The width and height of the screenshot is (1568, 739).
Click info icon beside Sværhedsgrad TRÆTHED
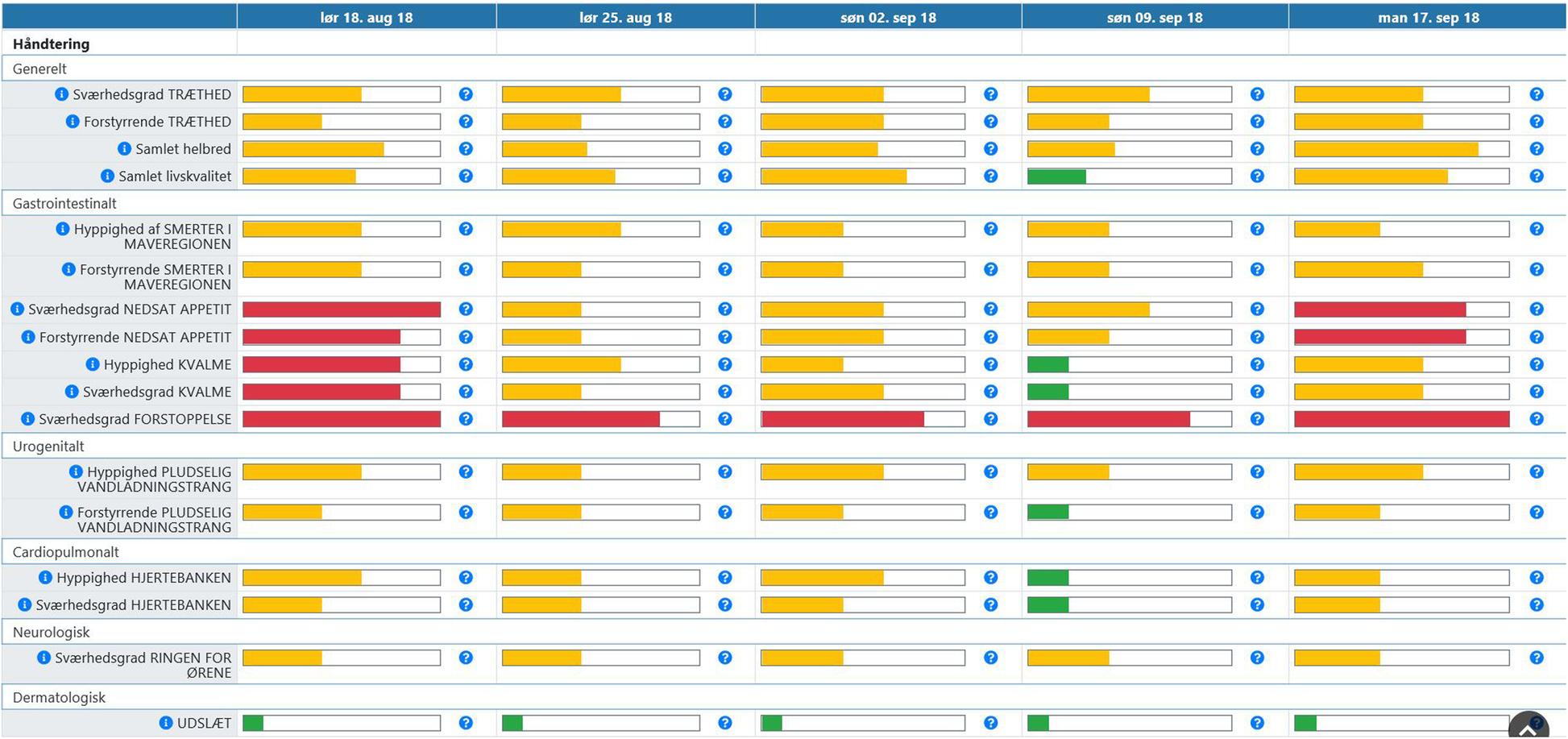[61, 94]
